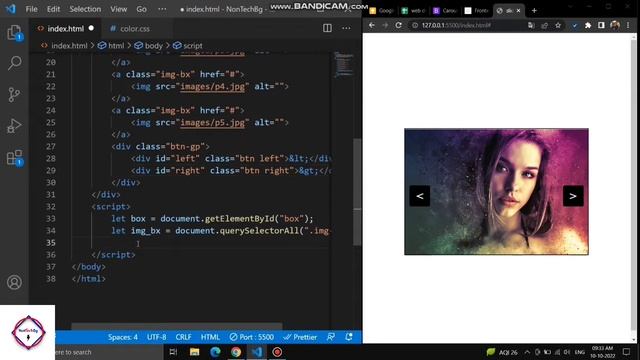Expand hidden menus with ellipsis
The height and width of the screenshot is (360, 640).
click(x=162, y=9)
